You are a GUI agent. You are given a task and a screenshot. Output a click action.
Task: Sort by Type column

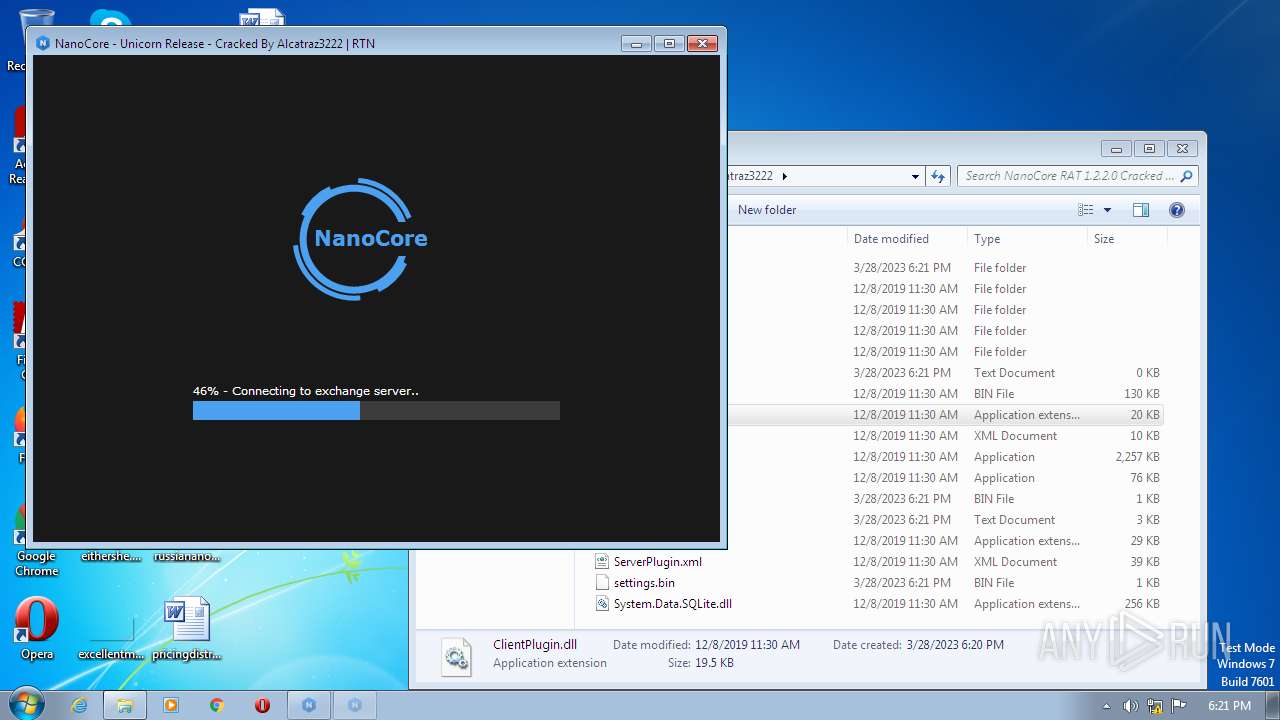(1027, 239)
